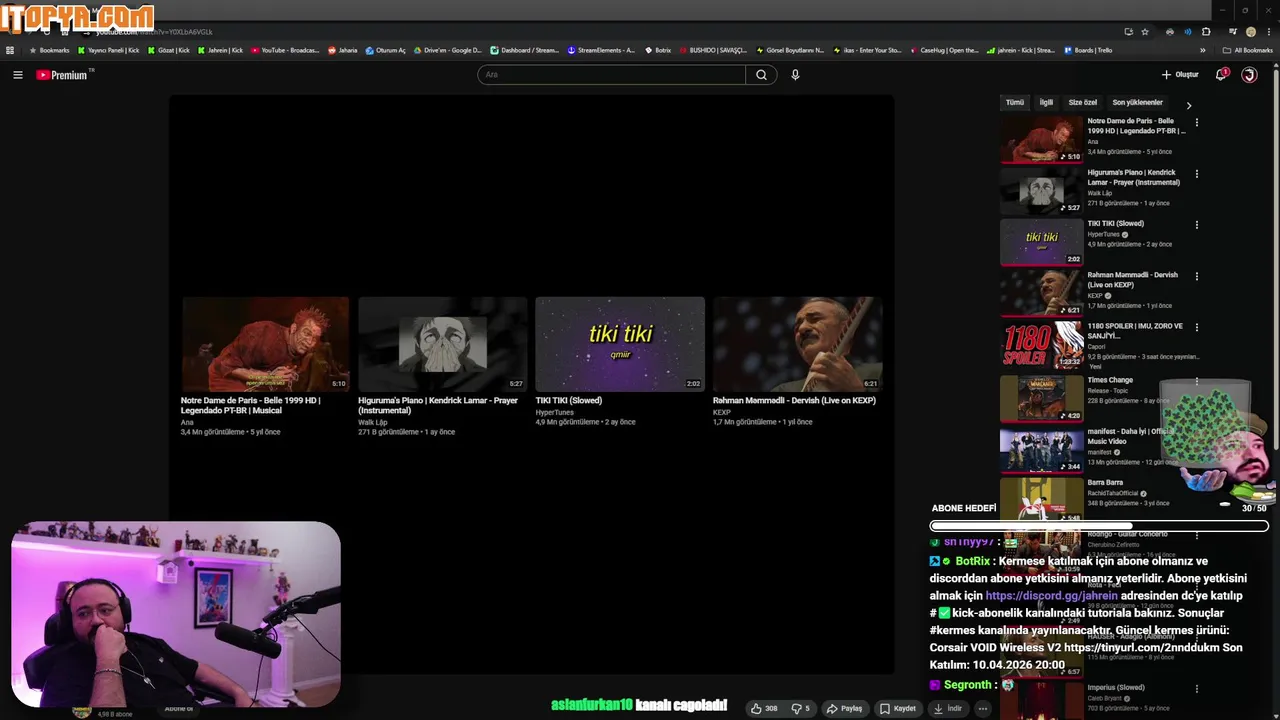Open Jahrein Kick bookmark
Image resolution: width=1280 pixels, height=720 pixels.
[220, 50]
